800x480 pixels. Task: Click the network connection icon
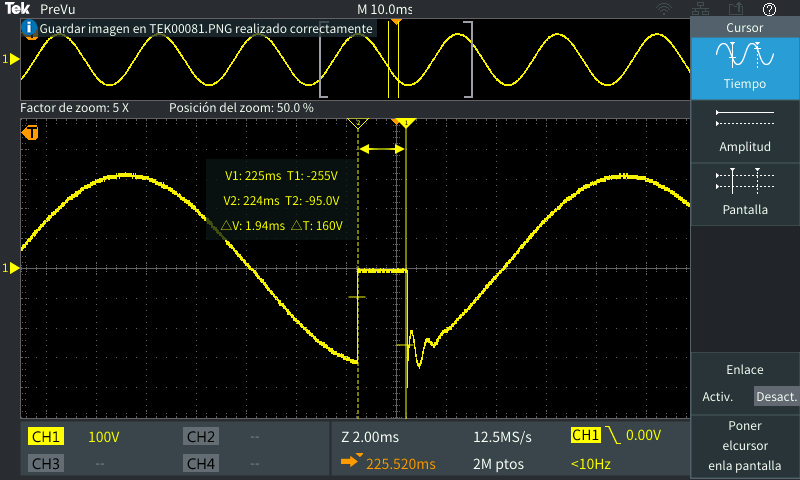coord(701,9)
